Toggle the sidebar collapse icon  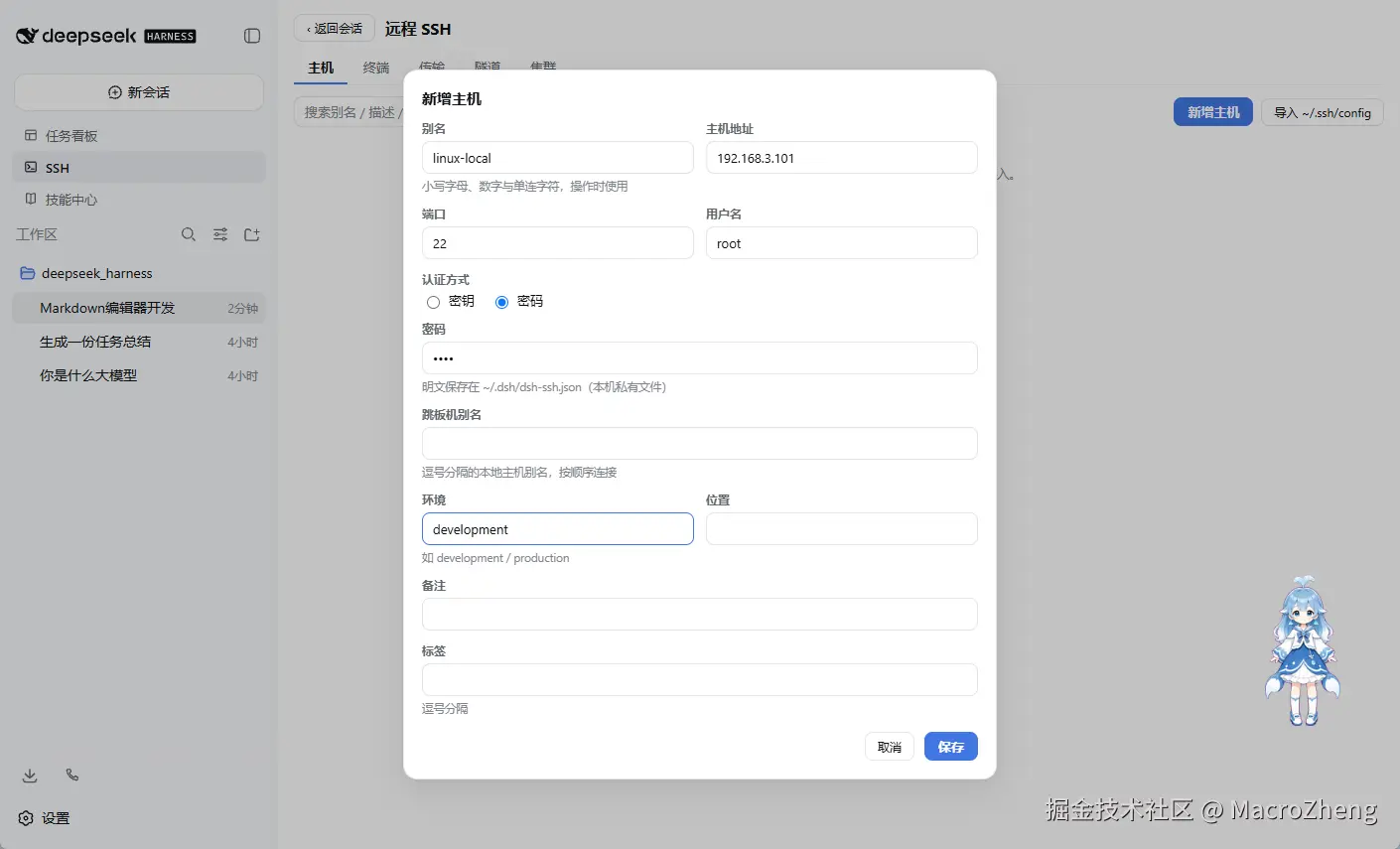pyautogui.click(x=252, y=36)
